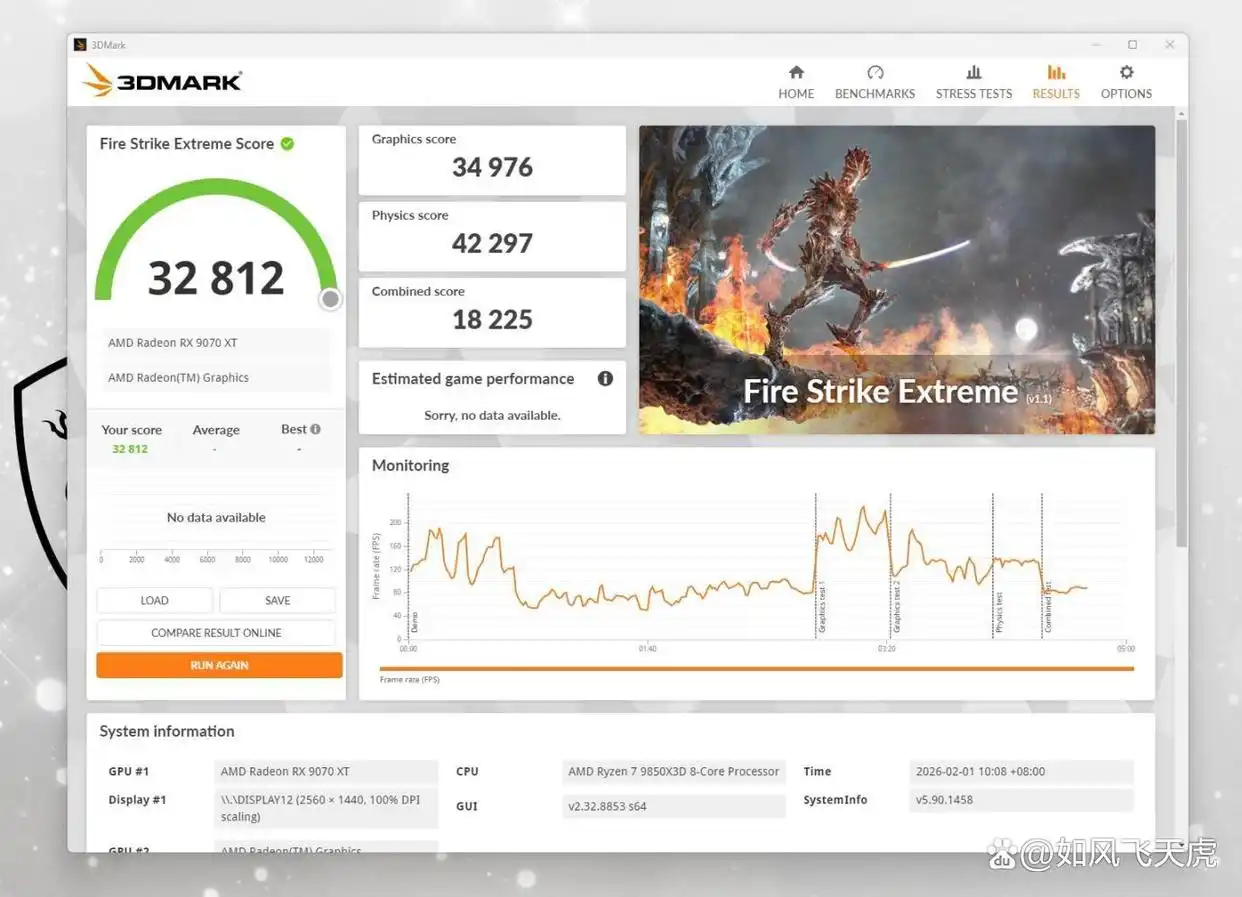Viewport: 1242px width, 897px height.
Task: Open the Options gear icon
Action: (x=1126, y=73)
